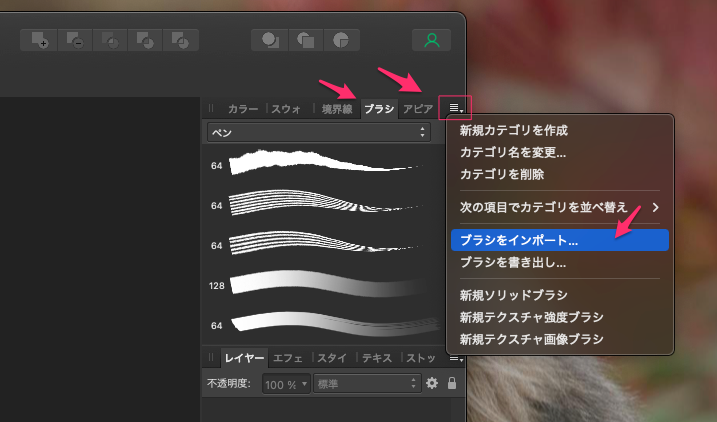
Task: Switch to the カラー tab
Action: coord(243,108)
